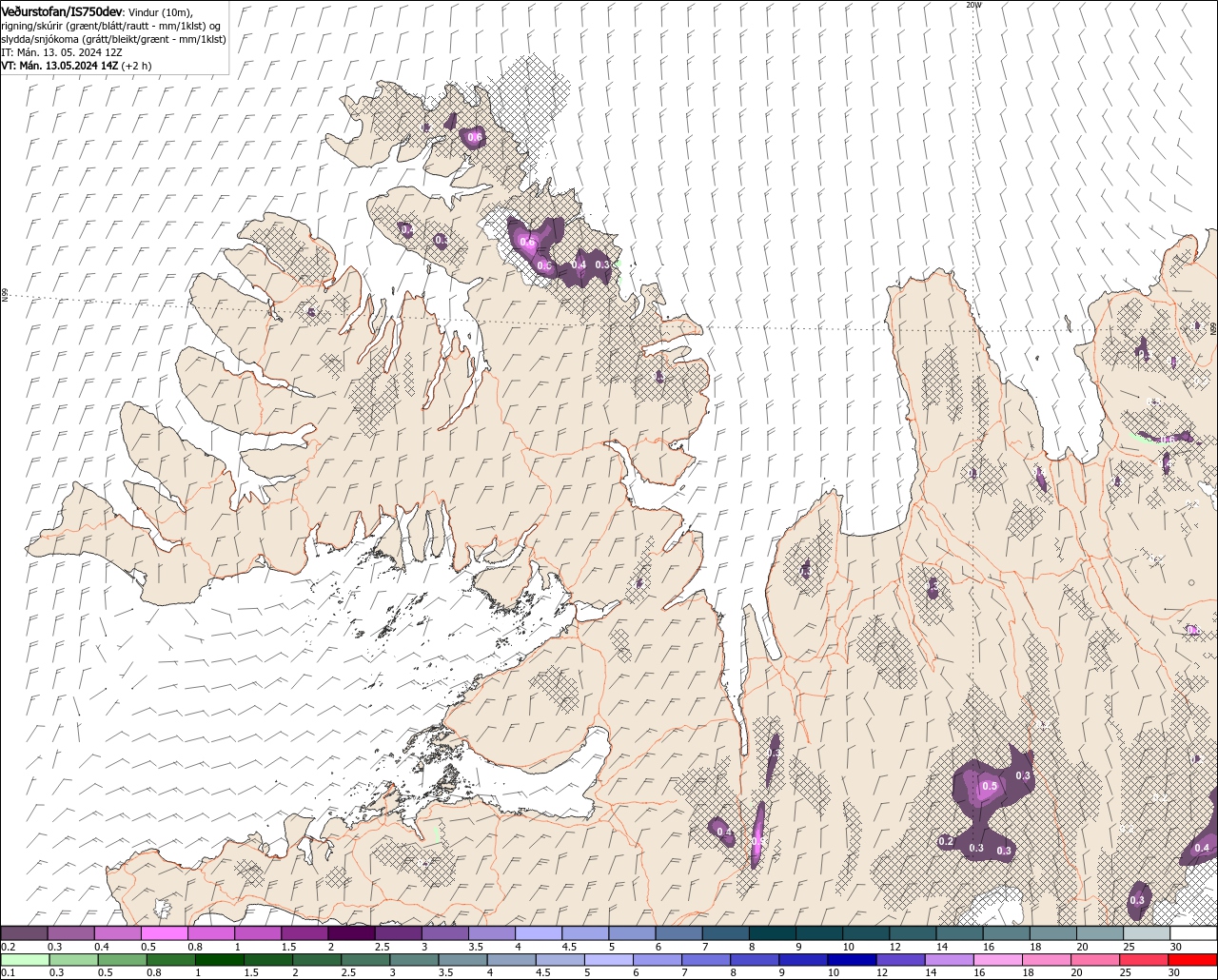Click the '0.2' label in the snow legend
This screenshot has height=980, width=1218.
8,947
